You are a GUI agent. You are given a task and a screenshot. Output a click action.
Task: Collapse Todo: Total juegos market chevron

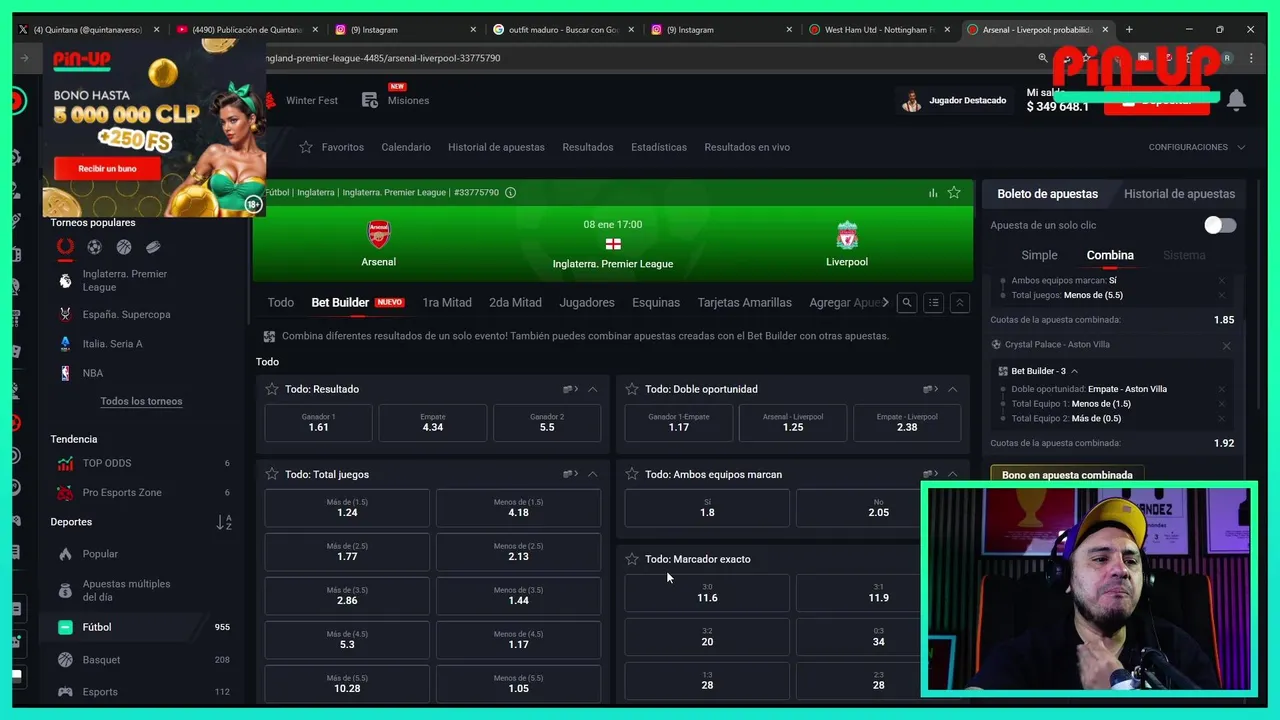click(x=593, y=474)
